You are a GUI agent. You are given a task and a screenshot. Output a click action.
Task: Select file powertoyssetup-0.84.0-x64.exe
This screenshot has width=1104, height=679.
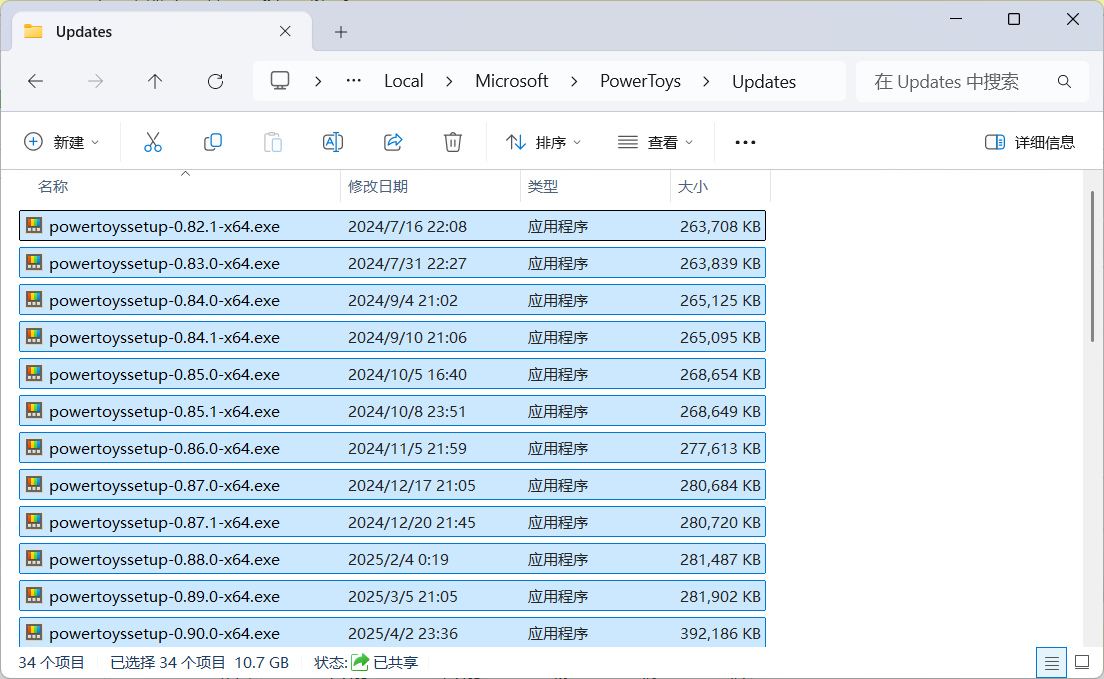(x=393, y=300)
